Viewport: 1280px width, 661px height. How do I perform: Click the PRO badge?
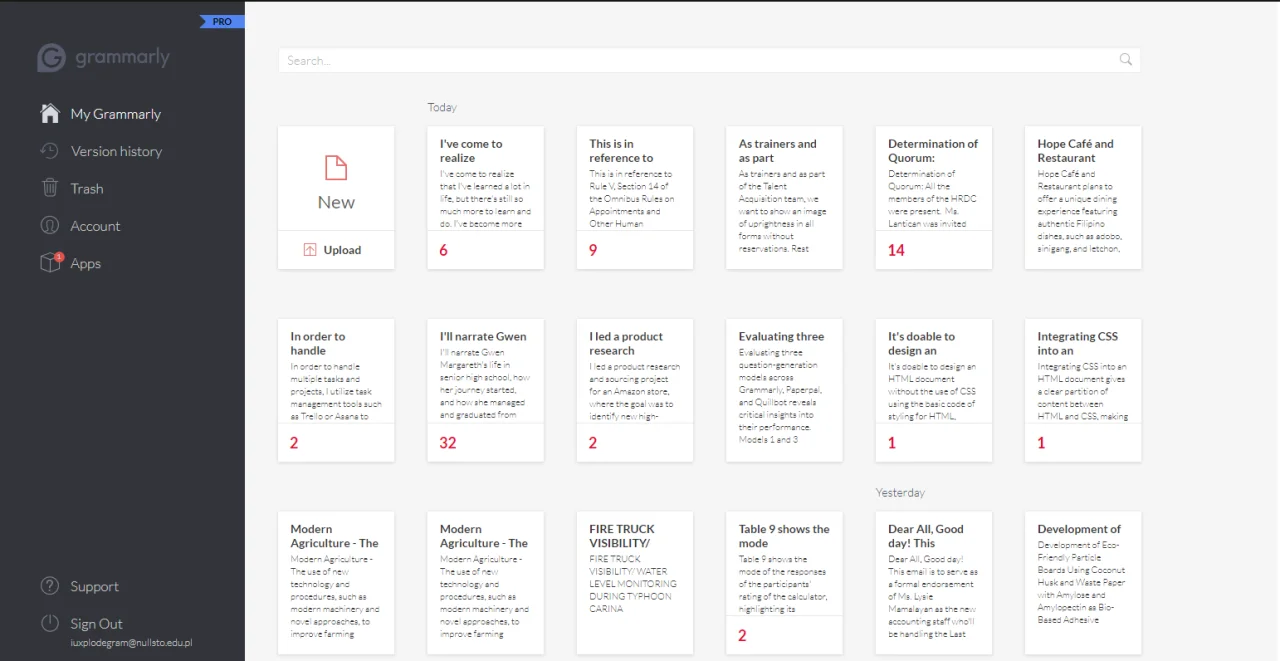(222, 21)
